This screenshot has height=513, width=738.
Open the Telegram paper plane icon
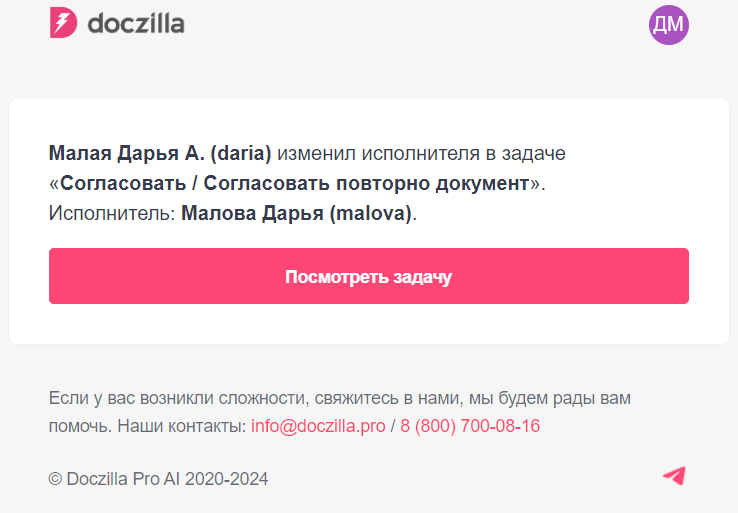674,476
